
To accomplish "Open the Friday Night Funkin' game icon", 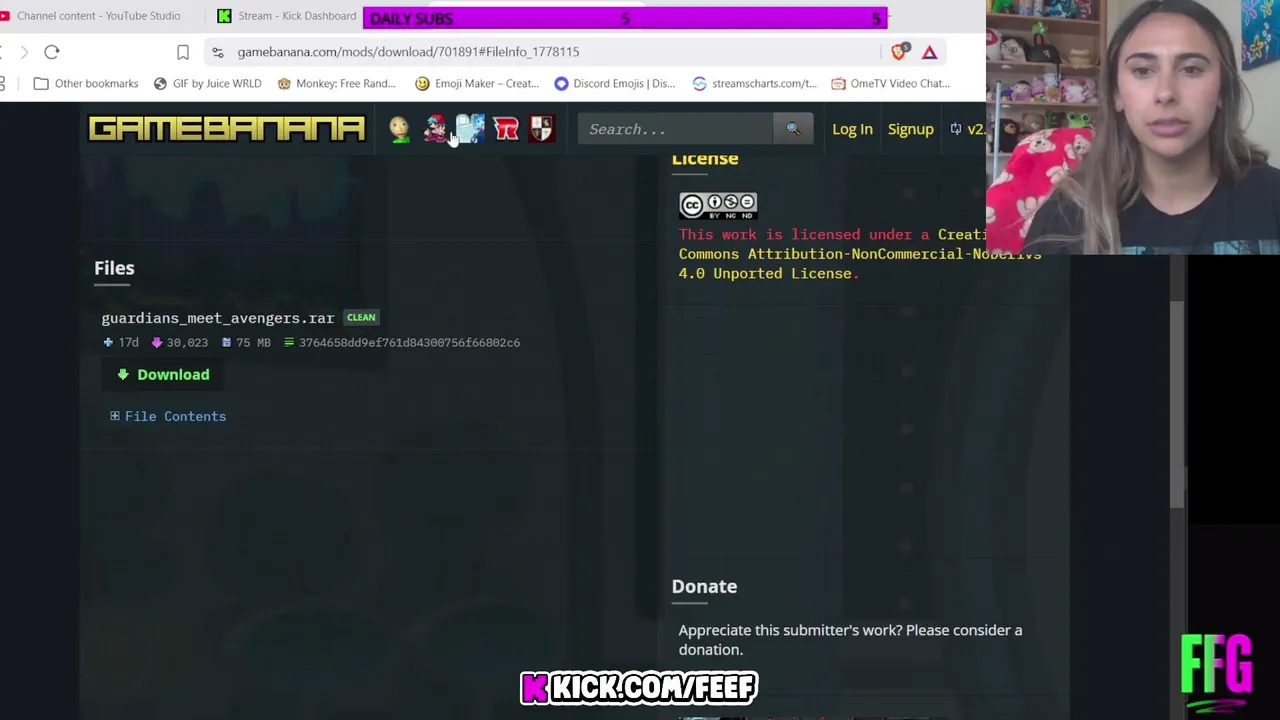I will (435, 129).
